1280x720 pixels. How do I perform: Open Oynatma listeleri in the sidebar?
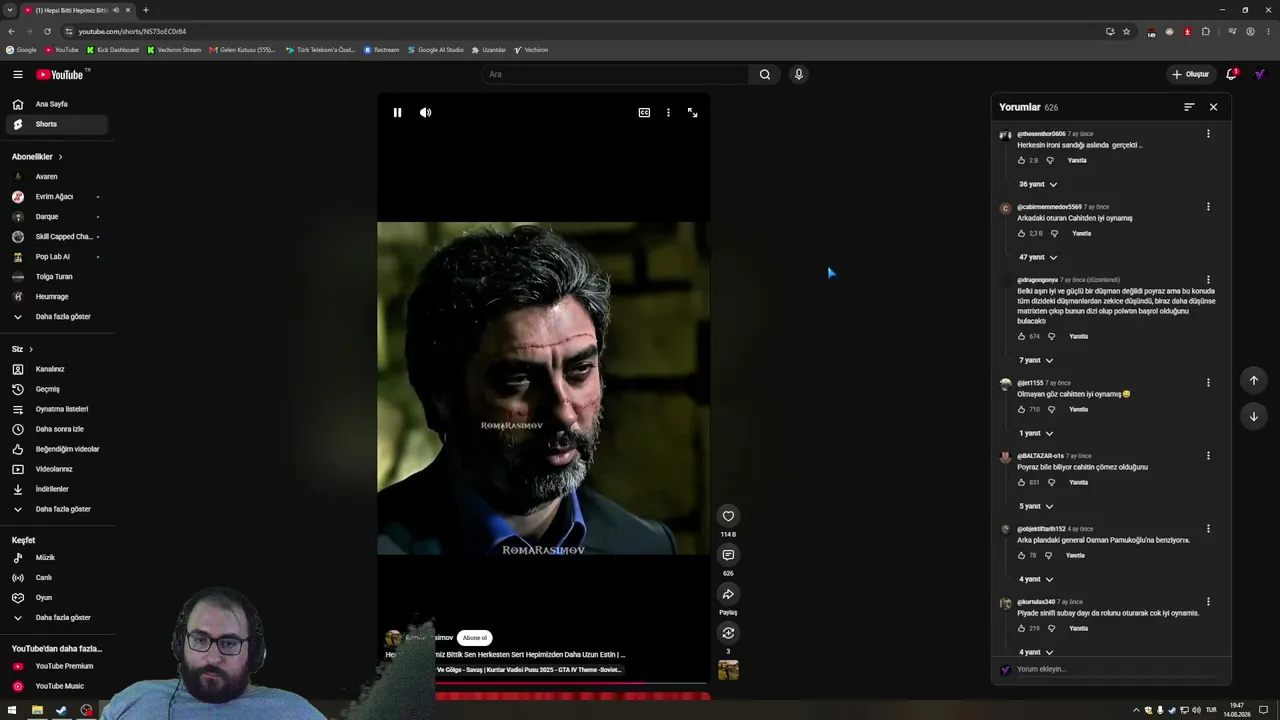(57, 409)
